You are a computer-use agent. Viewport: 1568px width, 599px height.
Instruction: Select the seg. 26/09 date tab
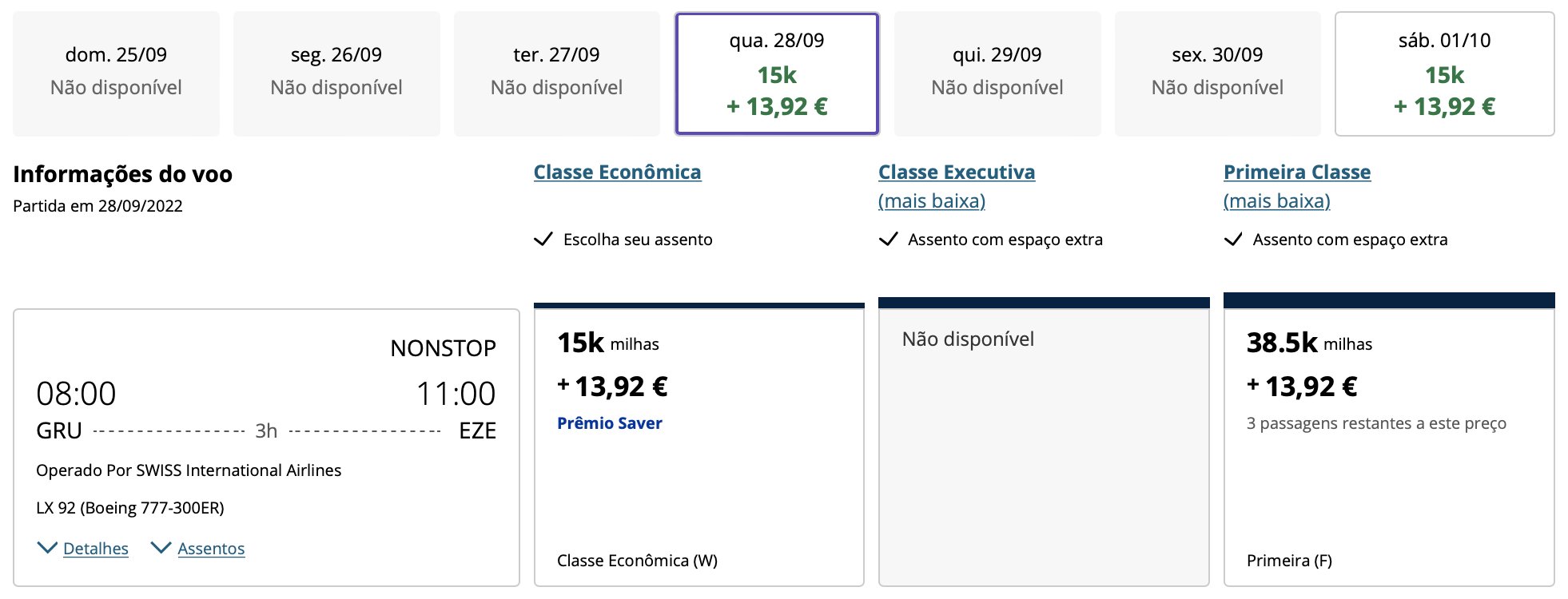coord(336,73)
